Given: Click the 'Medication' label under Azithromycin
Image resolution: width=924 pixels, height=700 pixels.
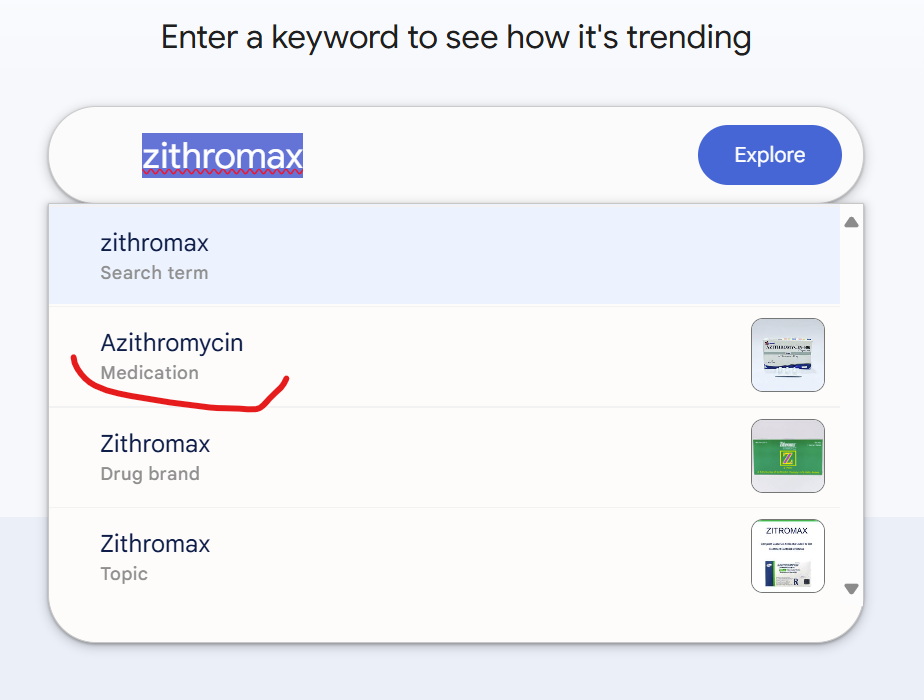Looking at the screenshot, I should pyautogui.click(x=149, y=373).
